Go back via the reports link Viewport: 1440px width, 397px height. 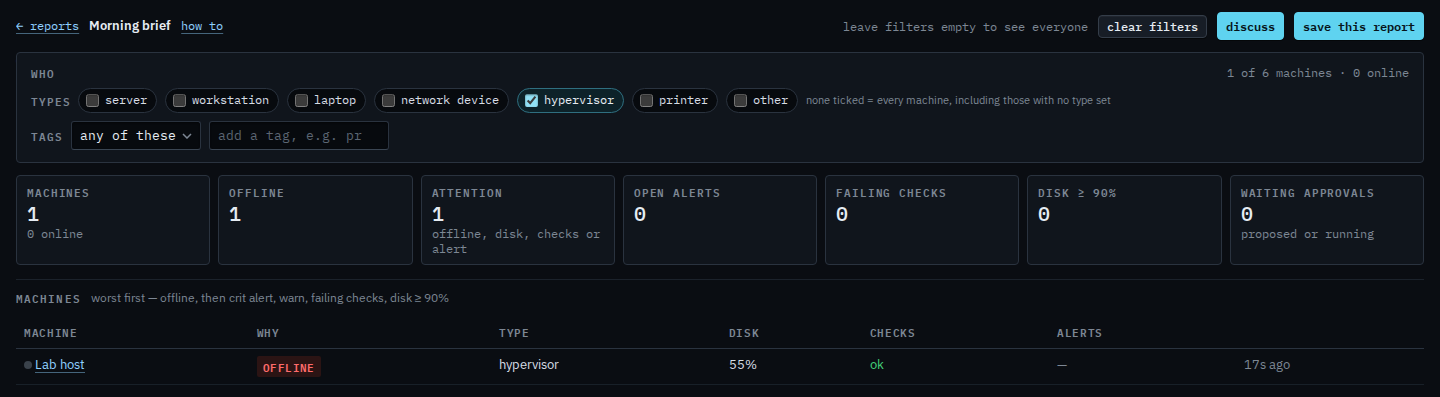click(x=47, y=26)
